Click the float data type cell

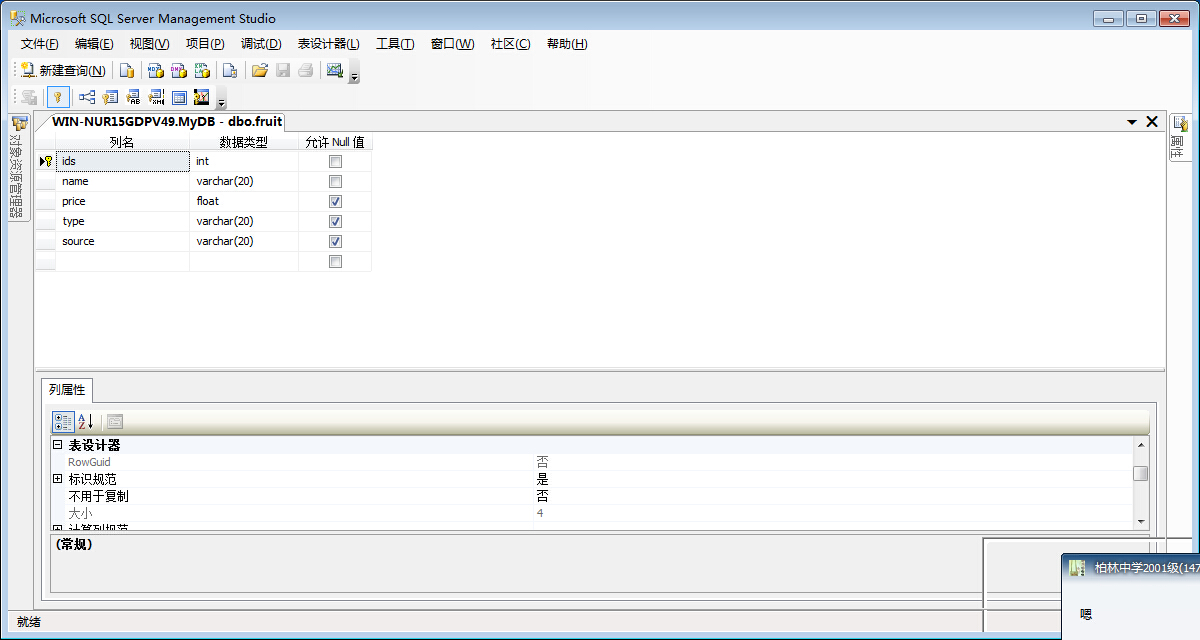(x=244, y=201)
